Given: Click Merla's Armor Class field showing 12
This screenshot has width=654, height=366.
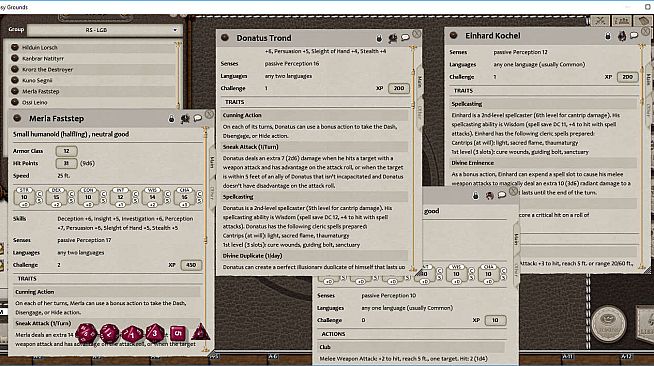Looking at the screenshot, I should (66, 151).
